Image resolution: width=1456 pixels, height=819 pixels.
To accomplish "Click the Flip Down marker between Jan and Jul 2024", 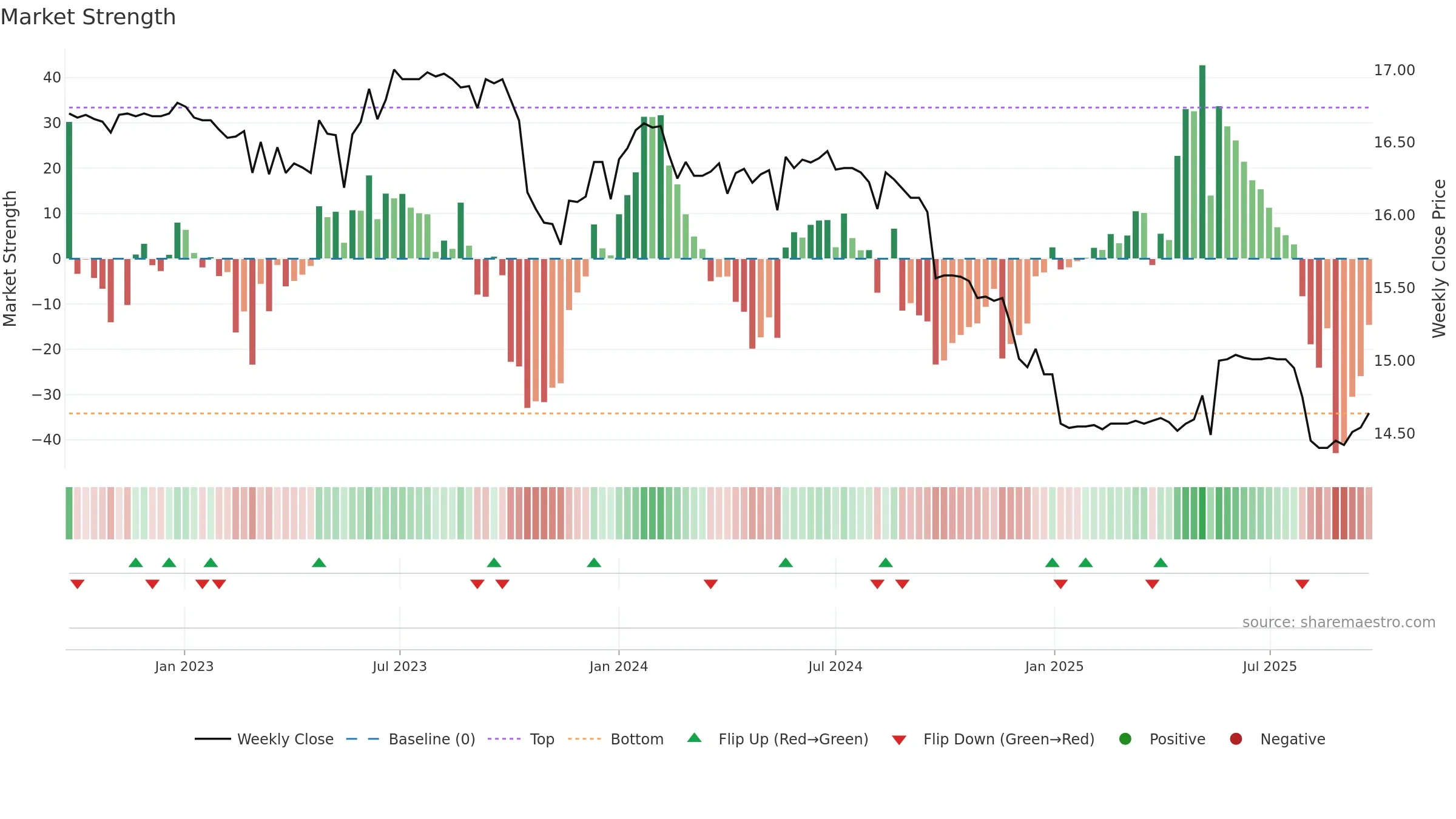I will click(711, 584).
